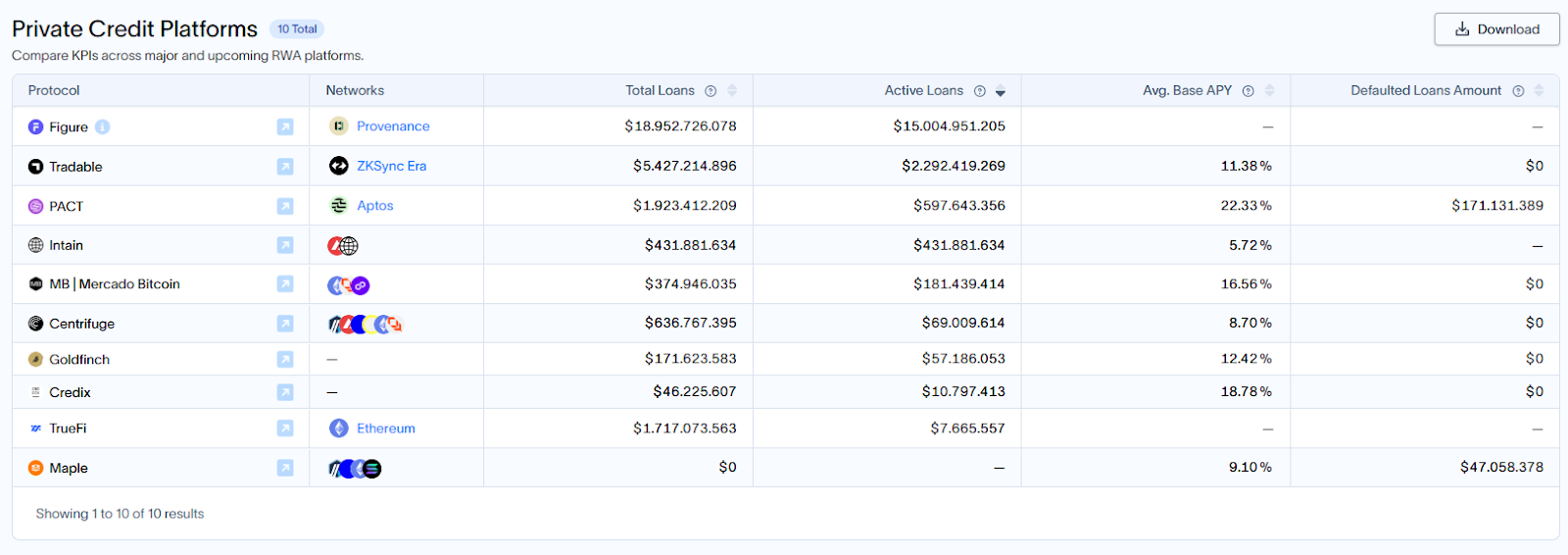Click the ZKSync Era logo icon

[x=339, y=166]
